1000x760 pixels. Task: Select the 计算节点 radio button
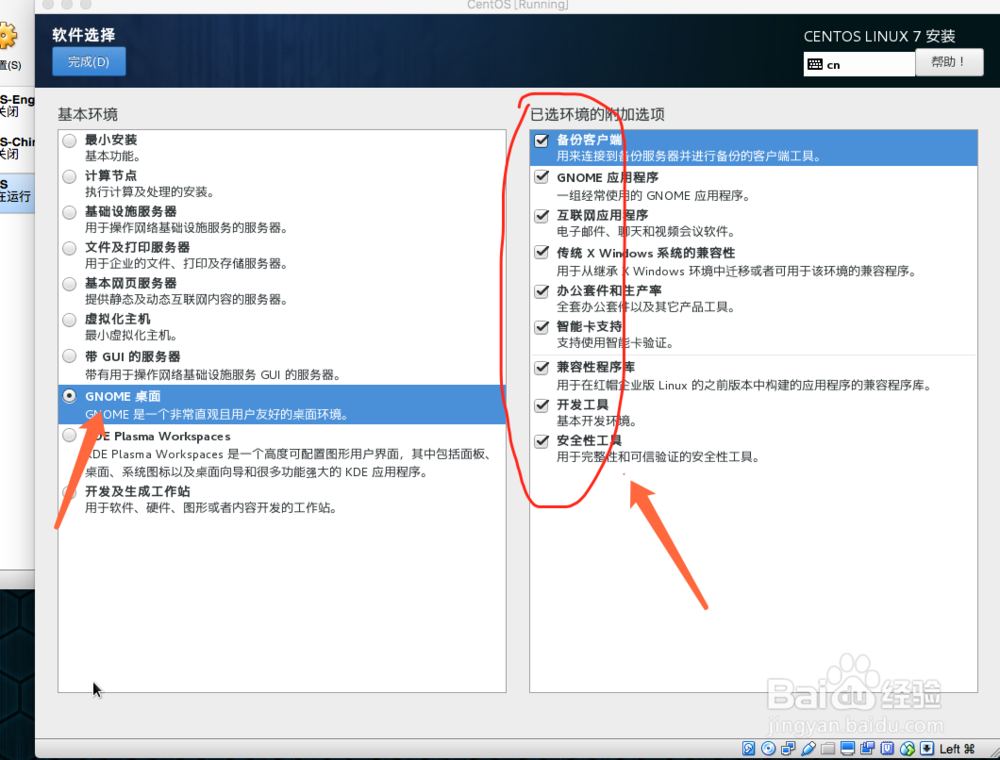(70, 176)
